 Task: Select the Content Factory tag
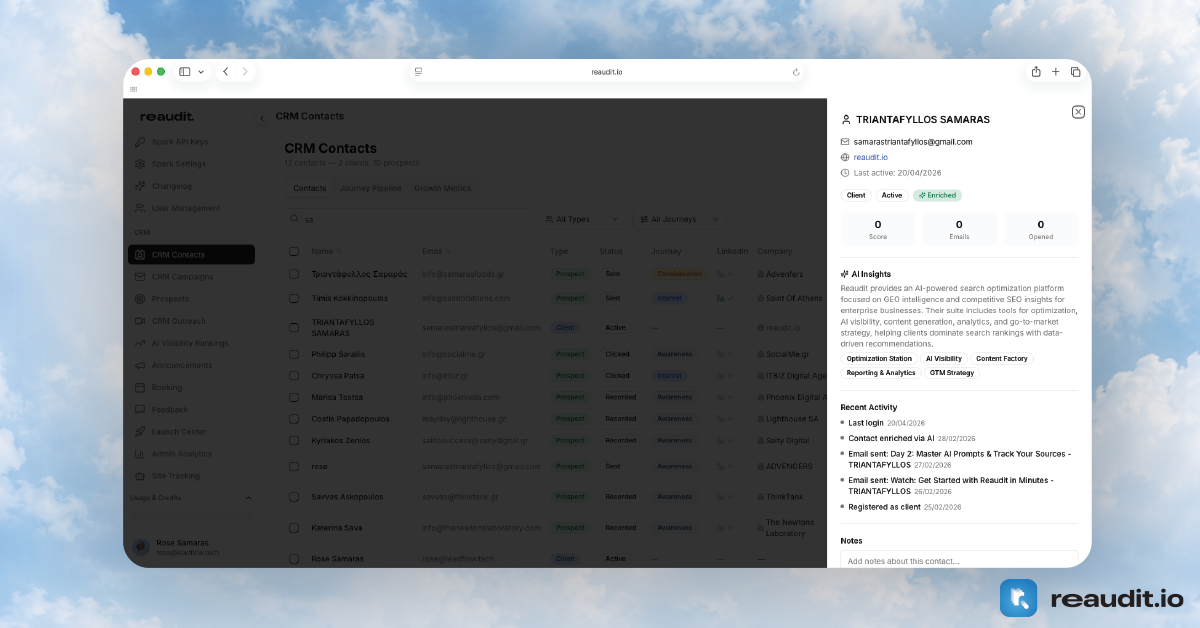1002,358
